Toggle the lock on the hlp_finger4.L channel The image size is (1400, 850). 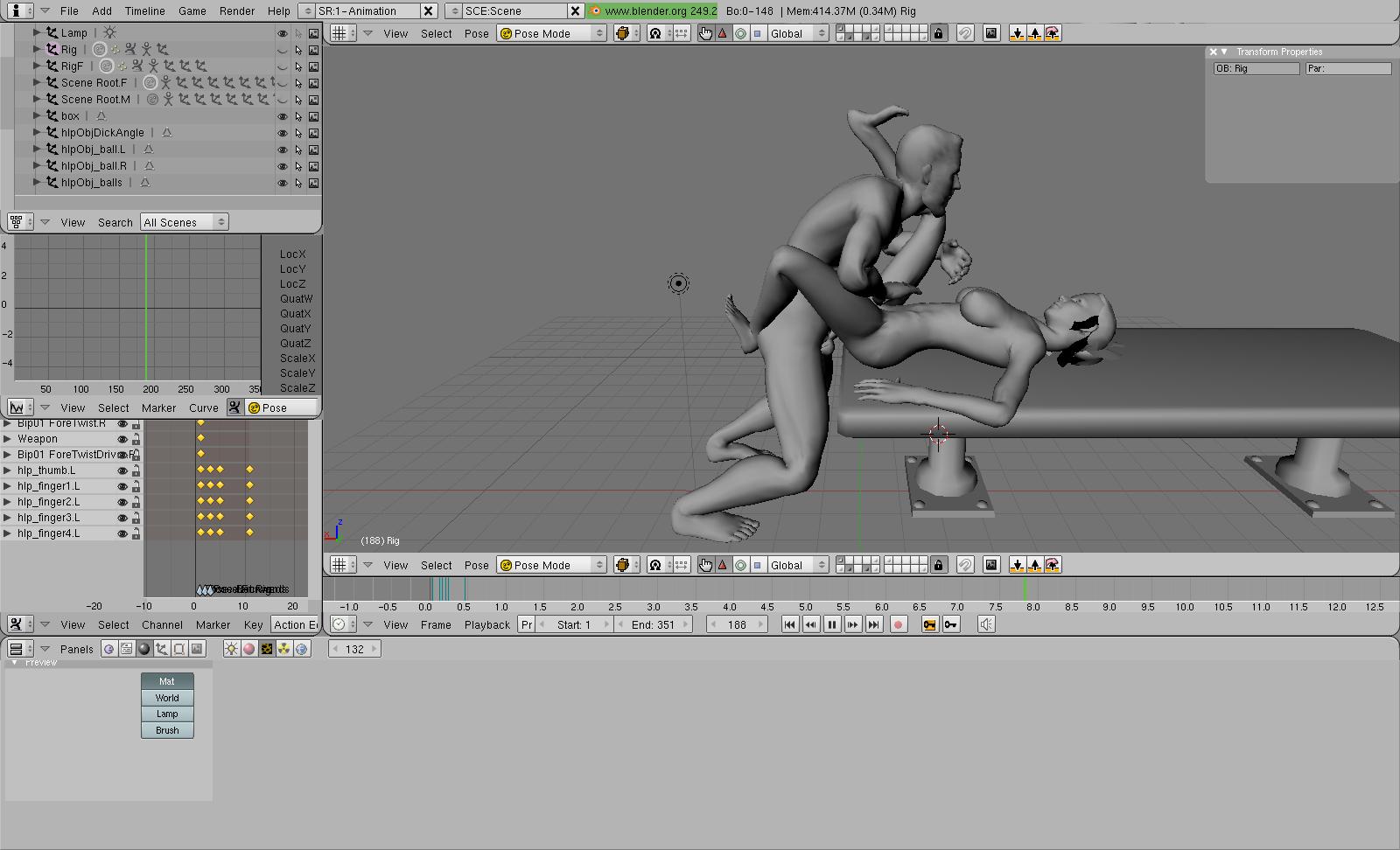(136, 533)
